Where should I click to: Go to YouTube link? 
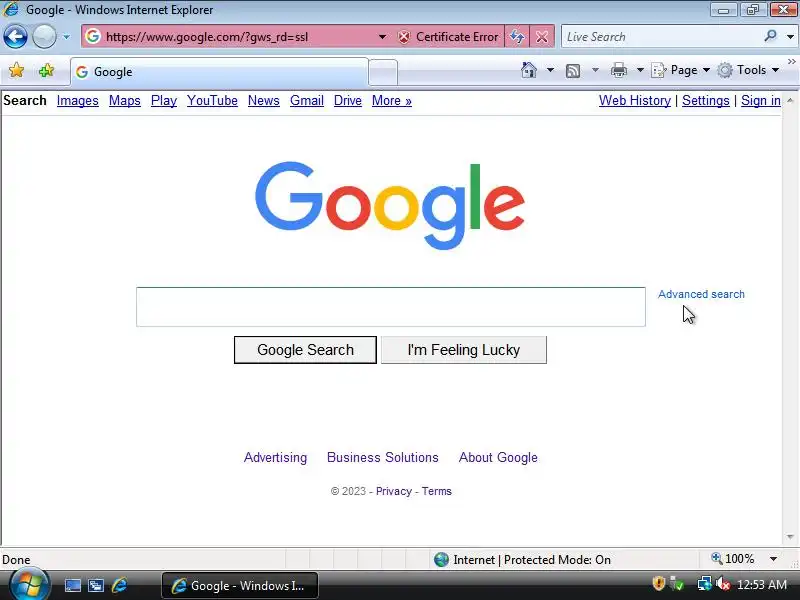212,101
